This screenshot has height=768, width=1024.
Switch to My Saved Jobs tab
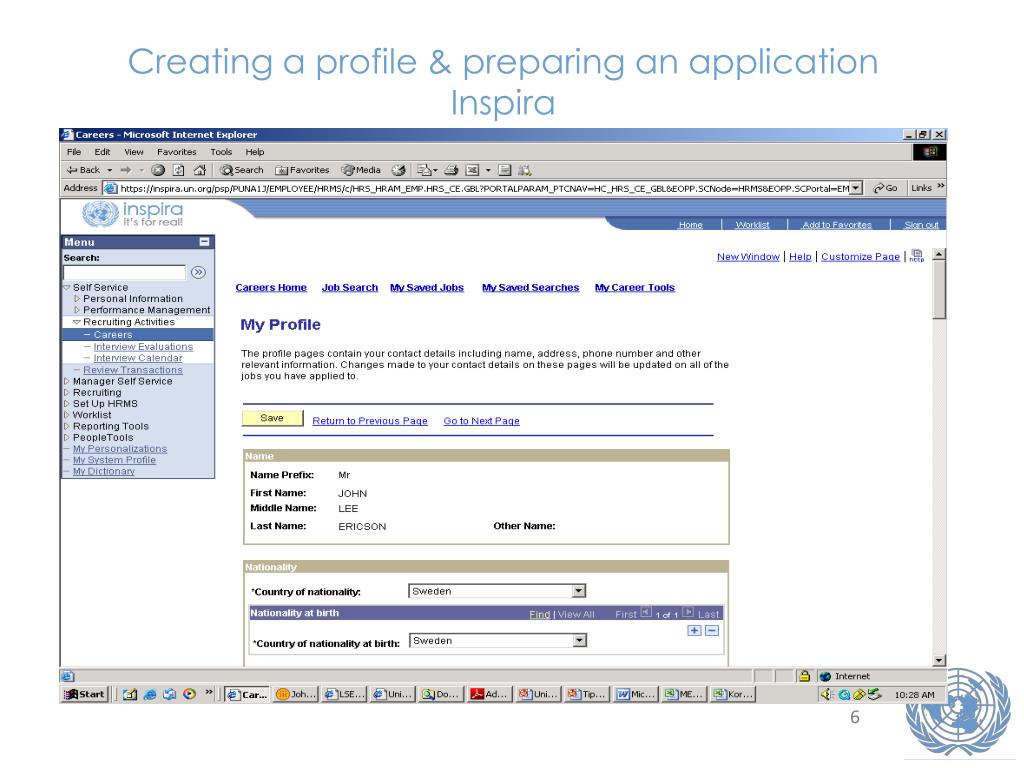tap(426, 287)
